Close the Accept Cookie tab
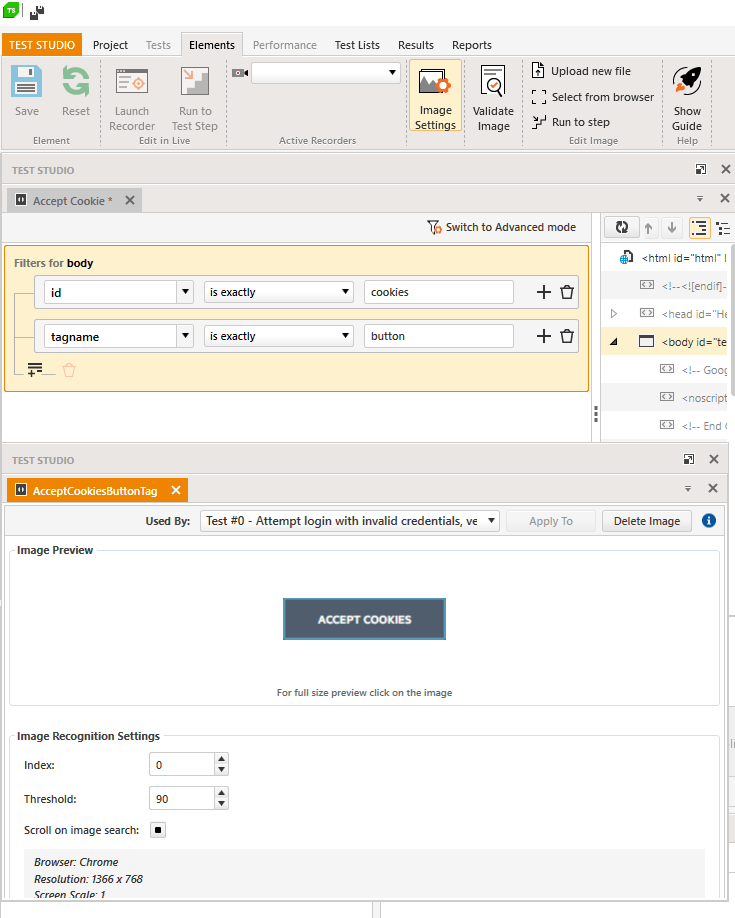735x918 pixels. pyautogui.click(x=130, y=200)
